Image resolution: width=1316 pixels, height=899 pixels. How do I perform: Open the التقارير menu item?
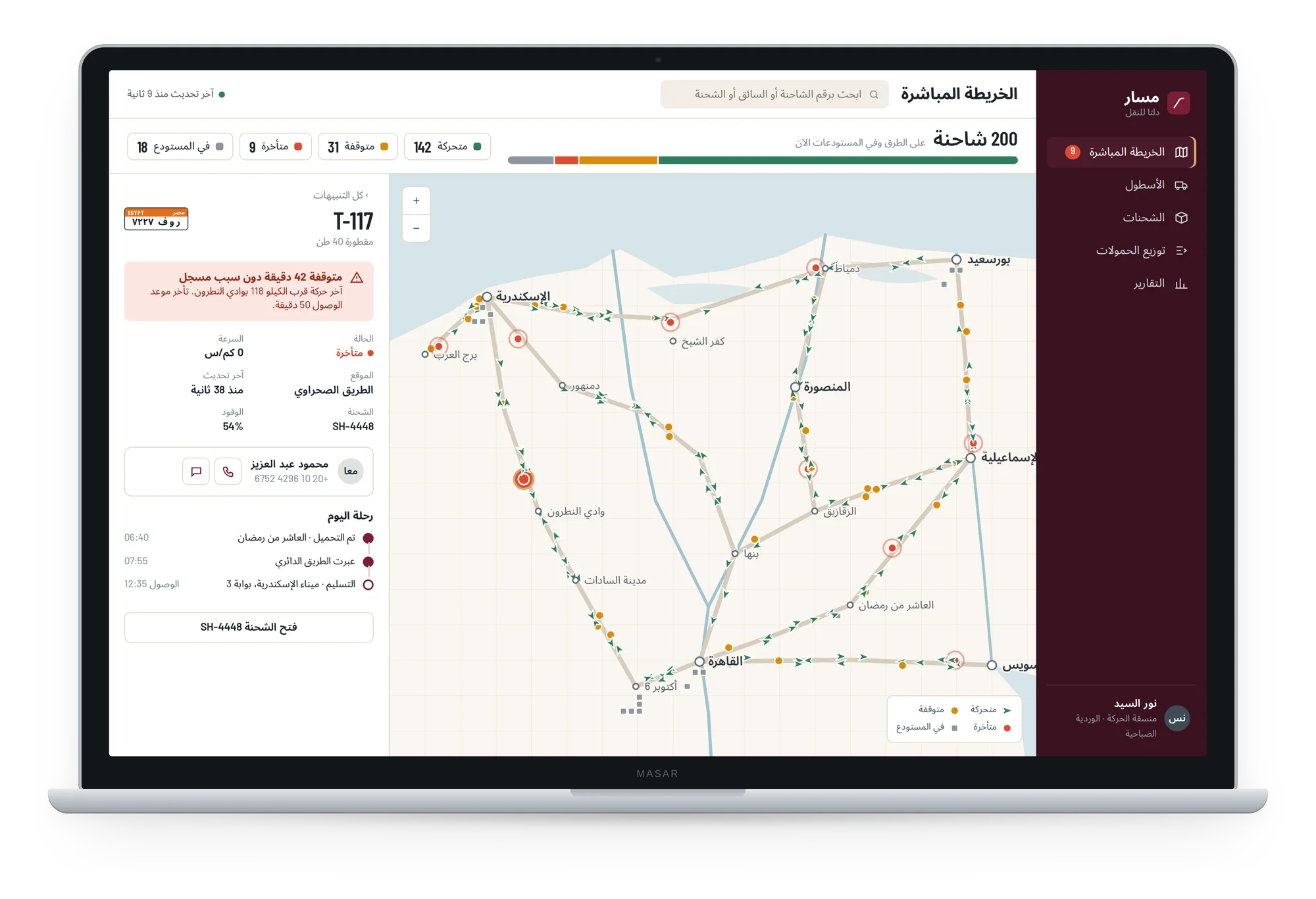1121,283
